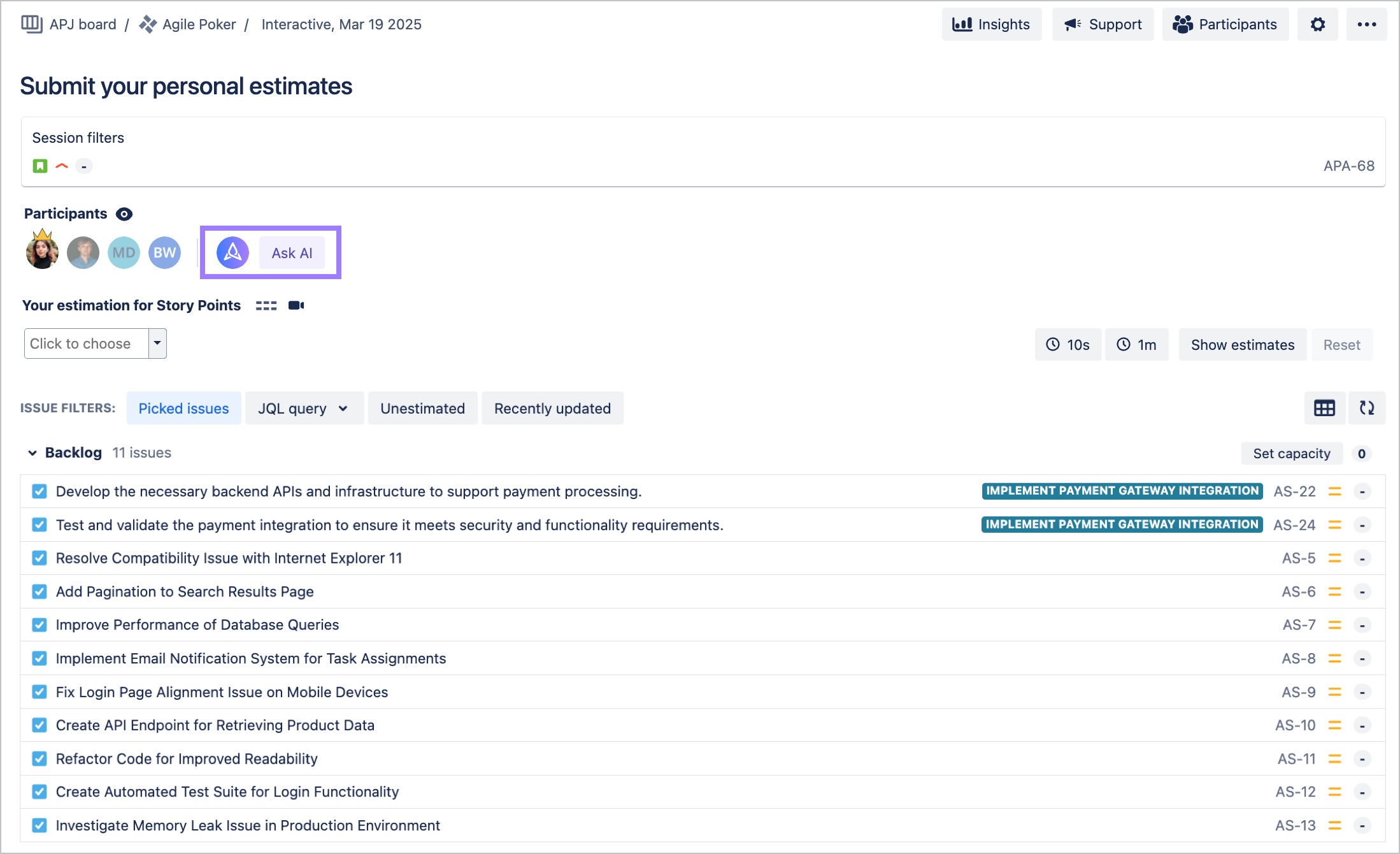Uncheck the Add Pagination issue checkbox
The width and height of the screenshot is (1400, 854).
(39, 591)
